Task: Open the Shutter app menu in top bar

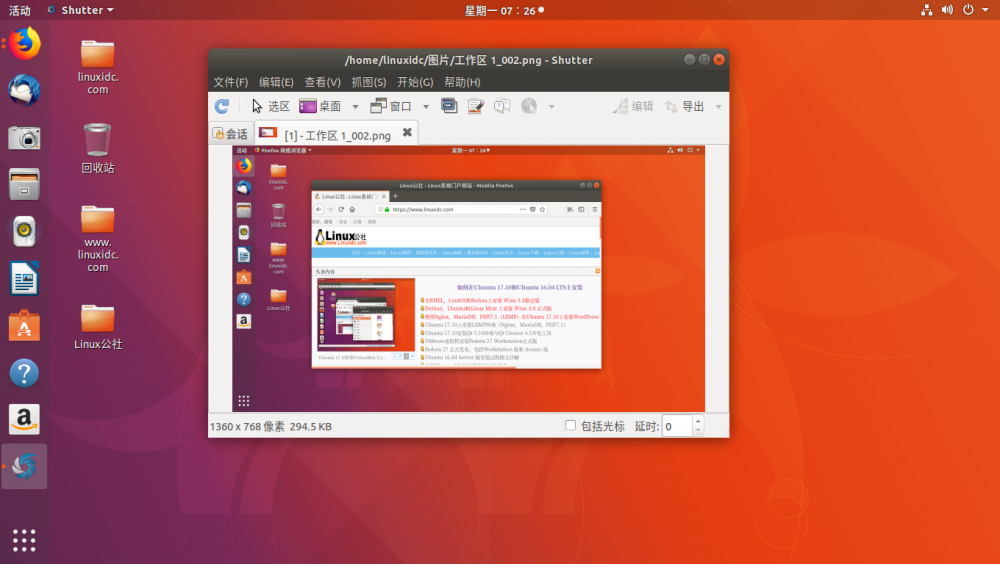Action: (81, 10)
